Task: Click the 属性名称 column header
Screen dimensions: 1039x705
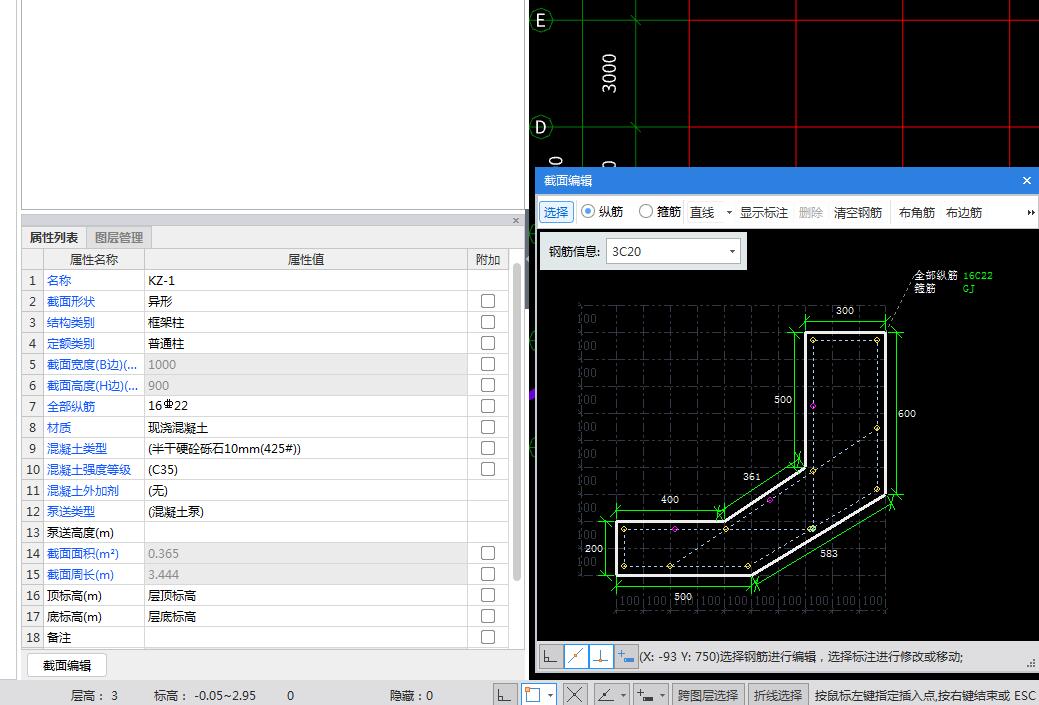Action: pos(93,259)
